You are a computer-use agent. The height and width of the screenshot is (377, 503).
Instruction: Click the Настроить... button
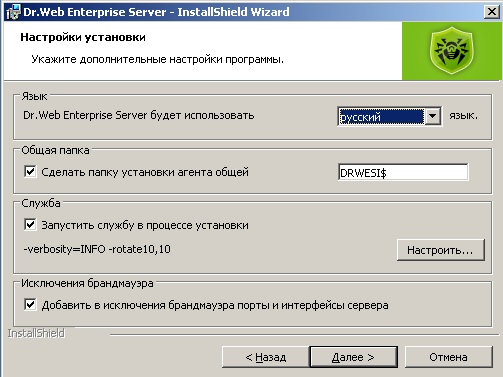(440, 250)
